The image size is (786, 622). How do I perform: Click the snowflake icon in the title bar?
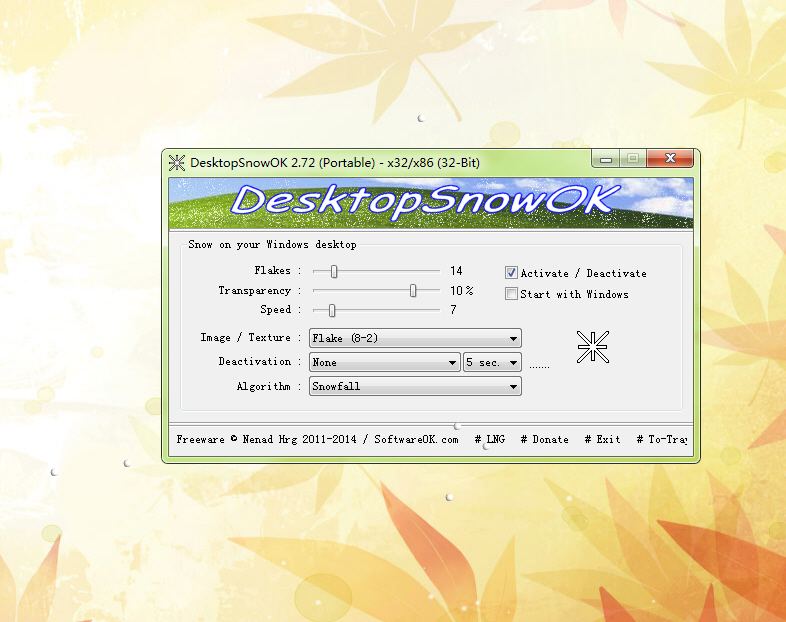click(176, 162)
